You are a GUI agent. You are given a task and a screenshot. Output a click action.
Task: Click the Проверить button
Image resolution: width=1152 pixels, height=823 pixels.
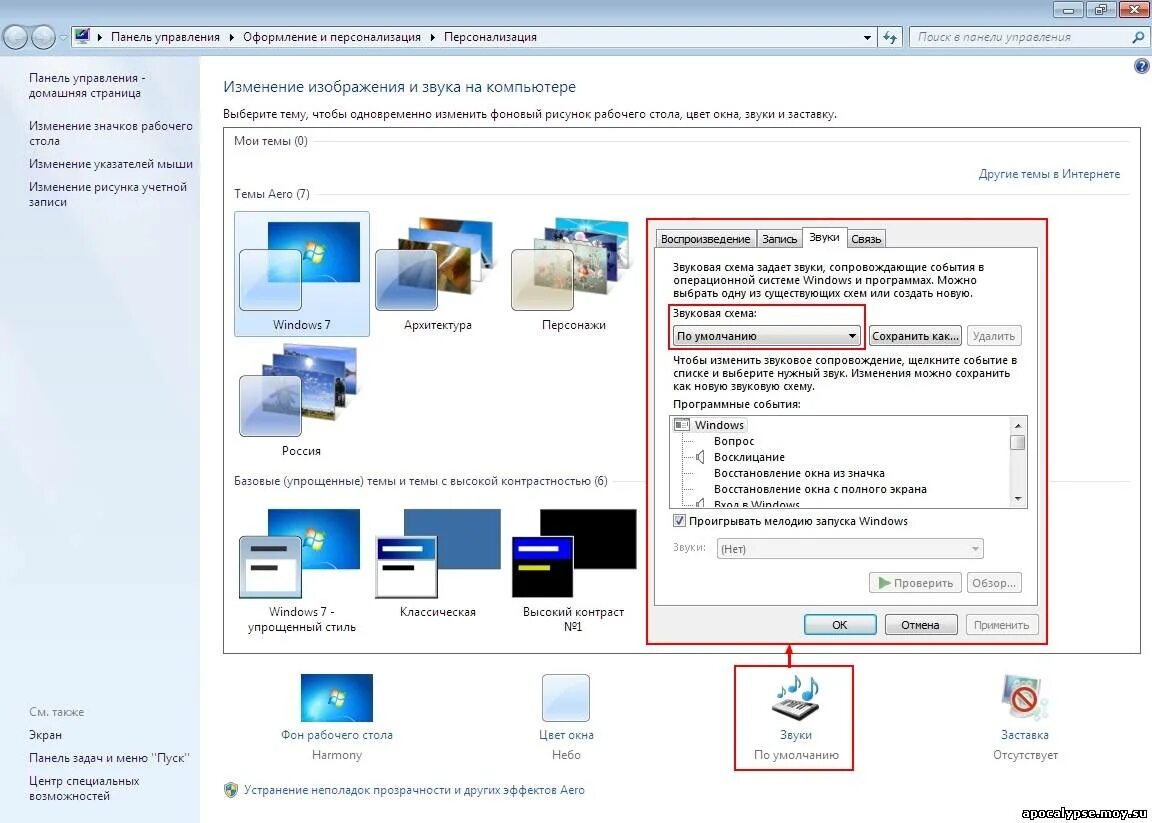tap(915, 583)
